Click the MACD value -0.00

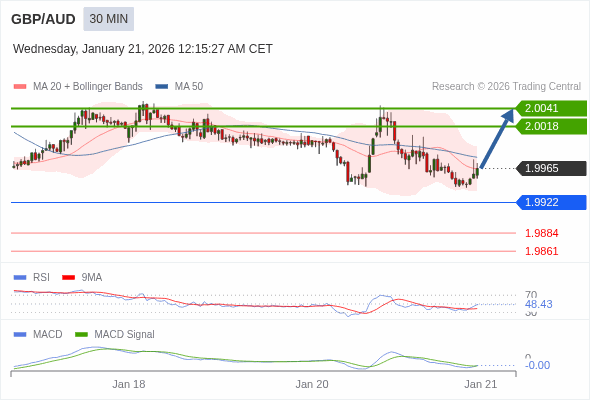tap(537, 365)
